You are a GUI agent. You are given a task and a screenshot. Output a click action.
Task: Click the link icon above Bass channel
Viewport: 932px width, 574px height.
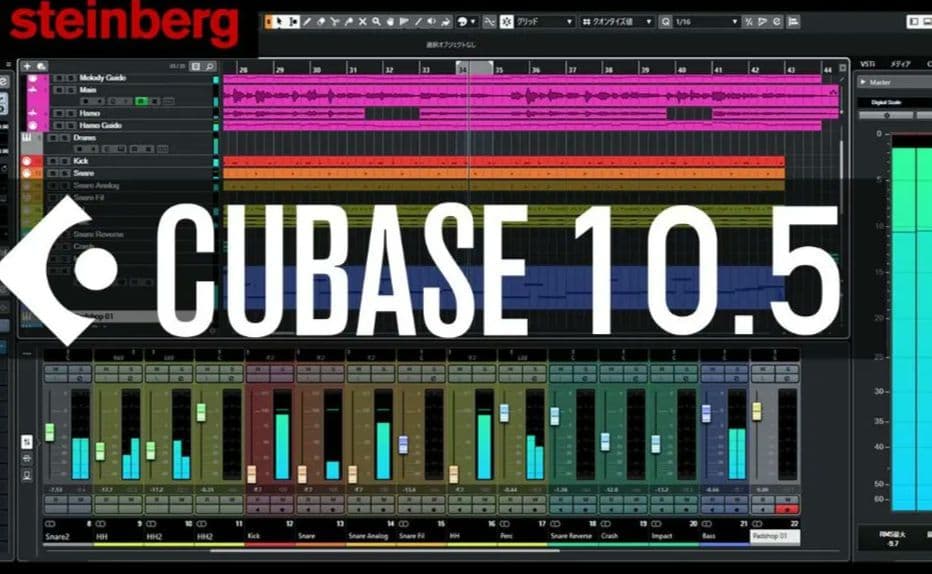706,523
